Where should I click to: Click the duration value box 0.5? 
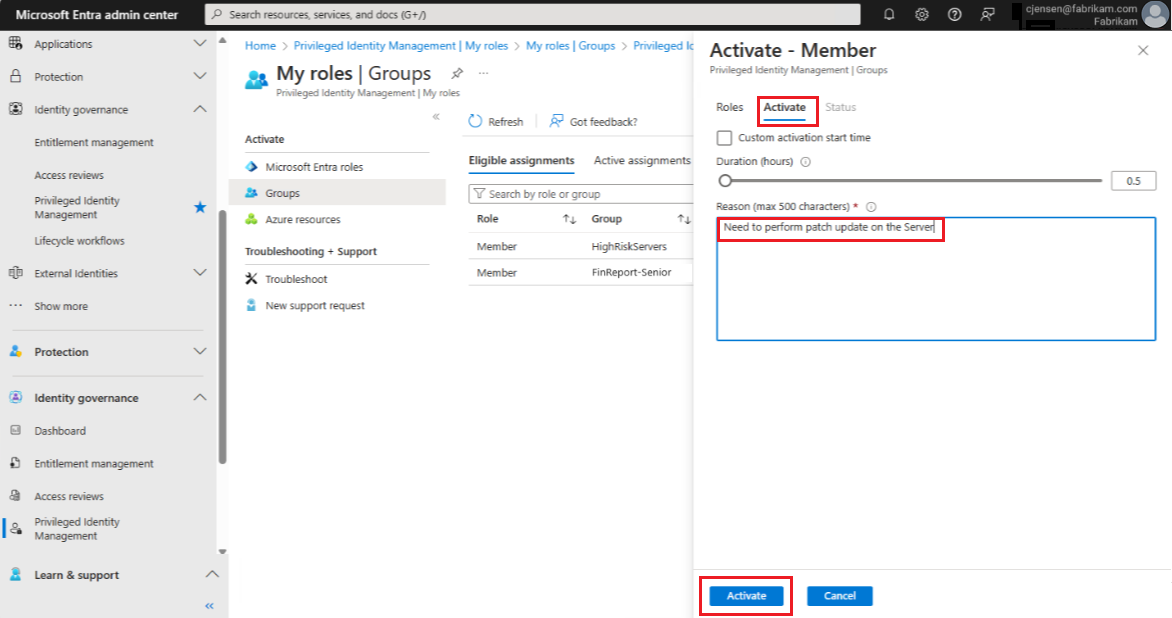(1133, 180)
